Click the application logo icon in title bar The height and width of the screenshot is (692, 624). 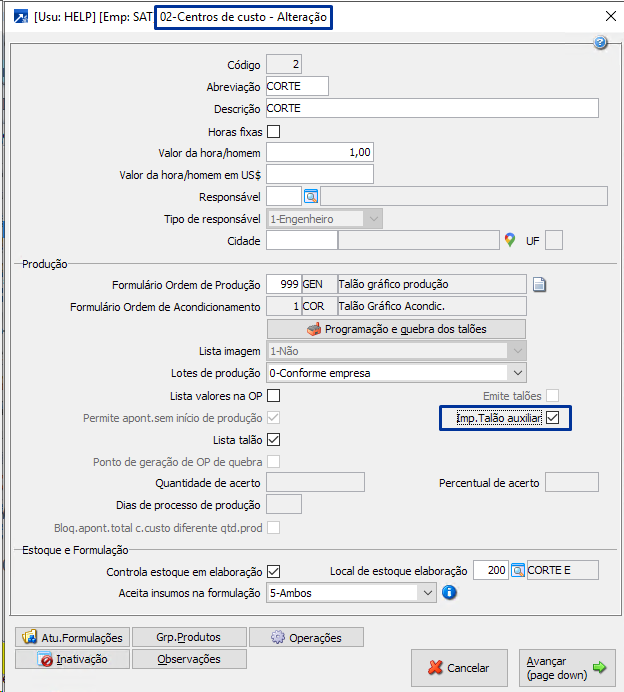(20, 17)
